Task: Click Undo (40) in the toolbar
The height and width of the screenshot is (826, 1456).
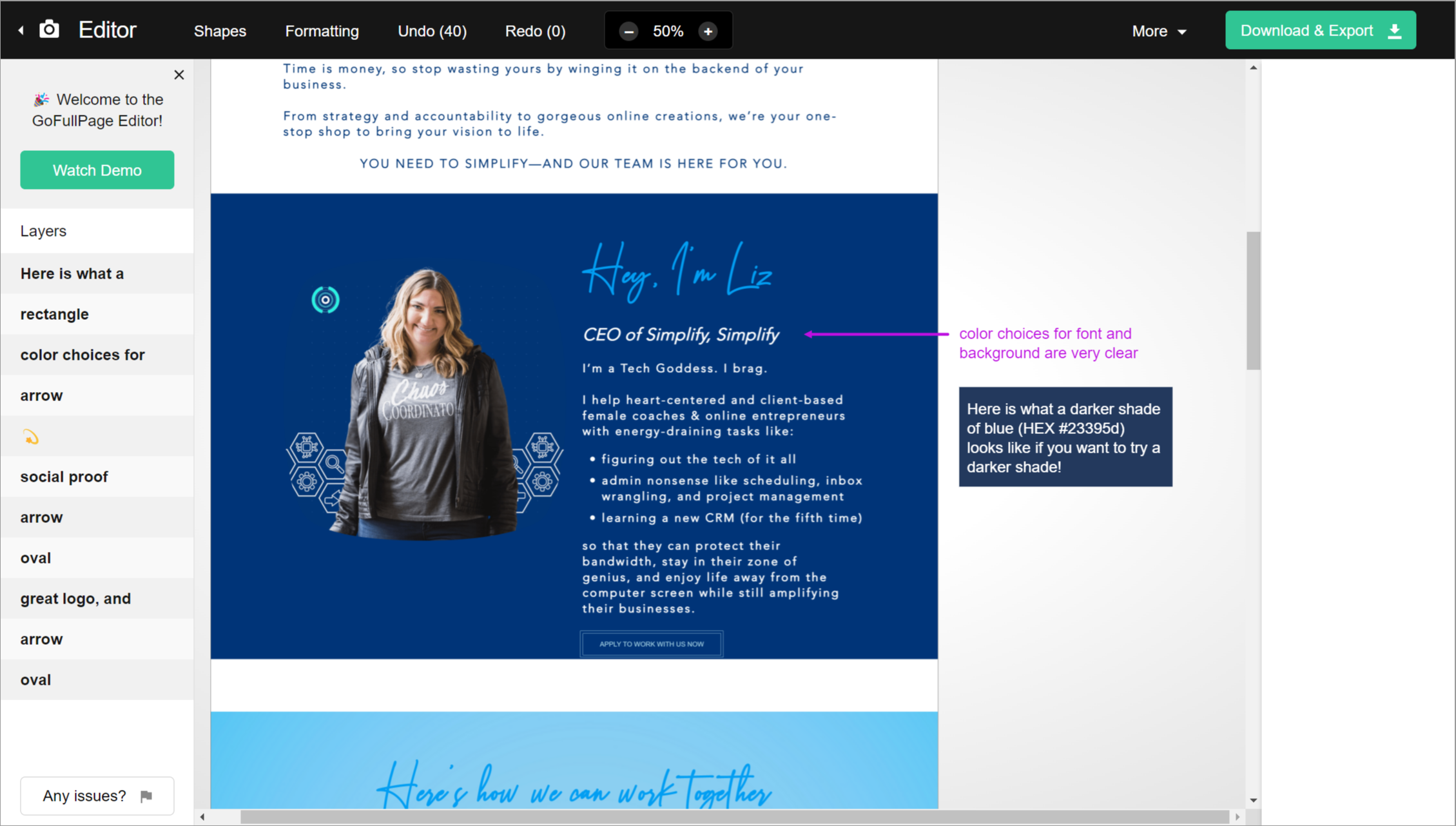Action: [x=432, y=31]
